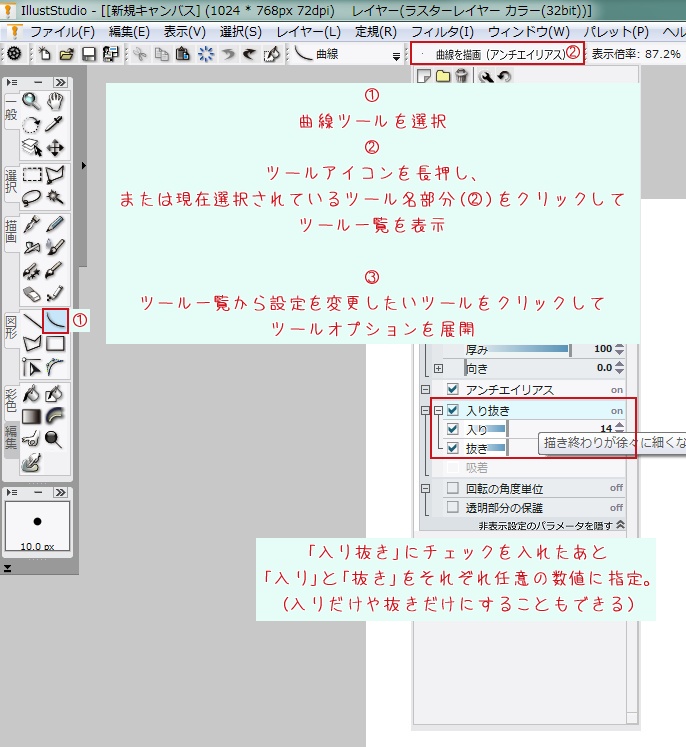Expand brush size palette double chevron
Viewport: 686px width, 747px height.
(x=60, y=492)
